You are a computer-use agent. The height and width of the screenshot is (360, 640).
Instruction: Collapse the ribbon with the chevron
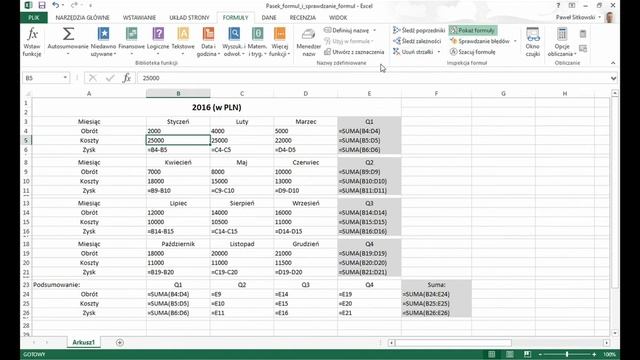pos(613,63)
